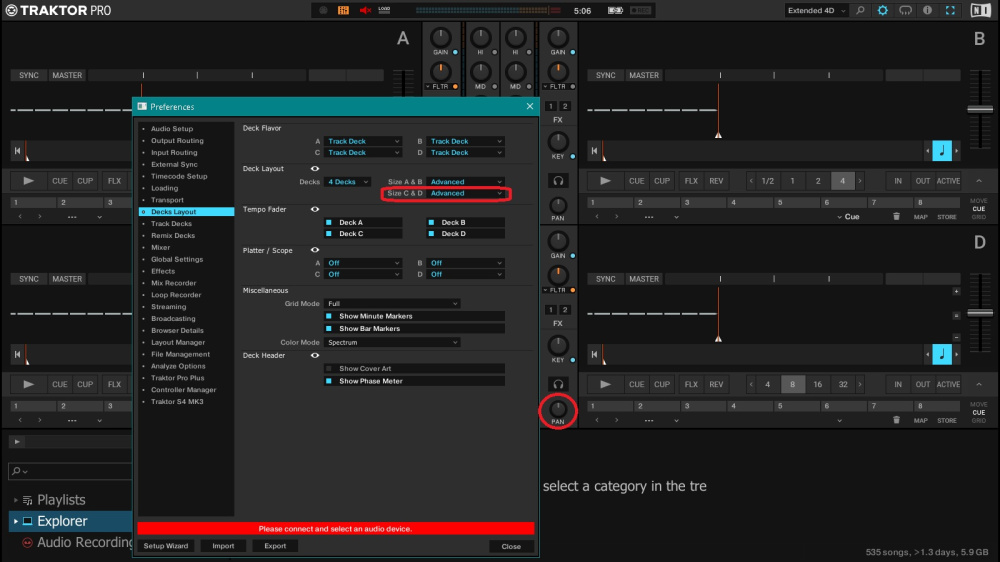The height and width of the screenshot is (562, 1000).
Task: Click the MASTER button on Deck D
Action: click(643, 279)
